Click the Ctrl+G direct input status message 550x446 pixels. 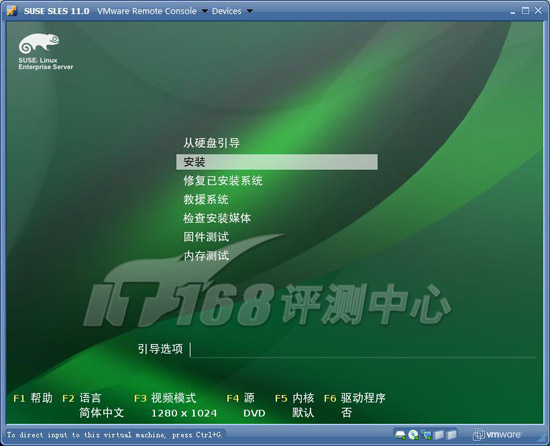(114, 435)
